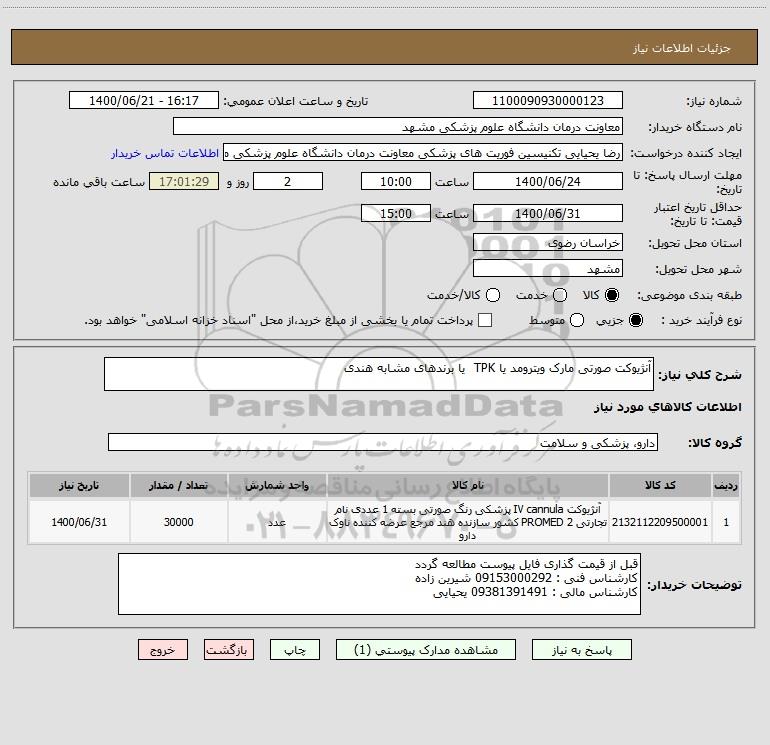This screenshot has width=770, height=745.
Task: Click the deadline time field 10:00
Action: pos(396,182)
